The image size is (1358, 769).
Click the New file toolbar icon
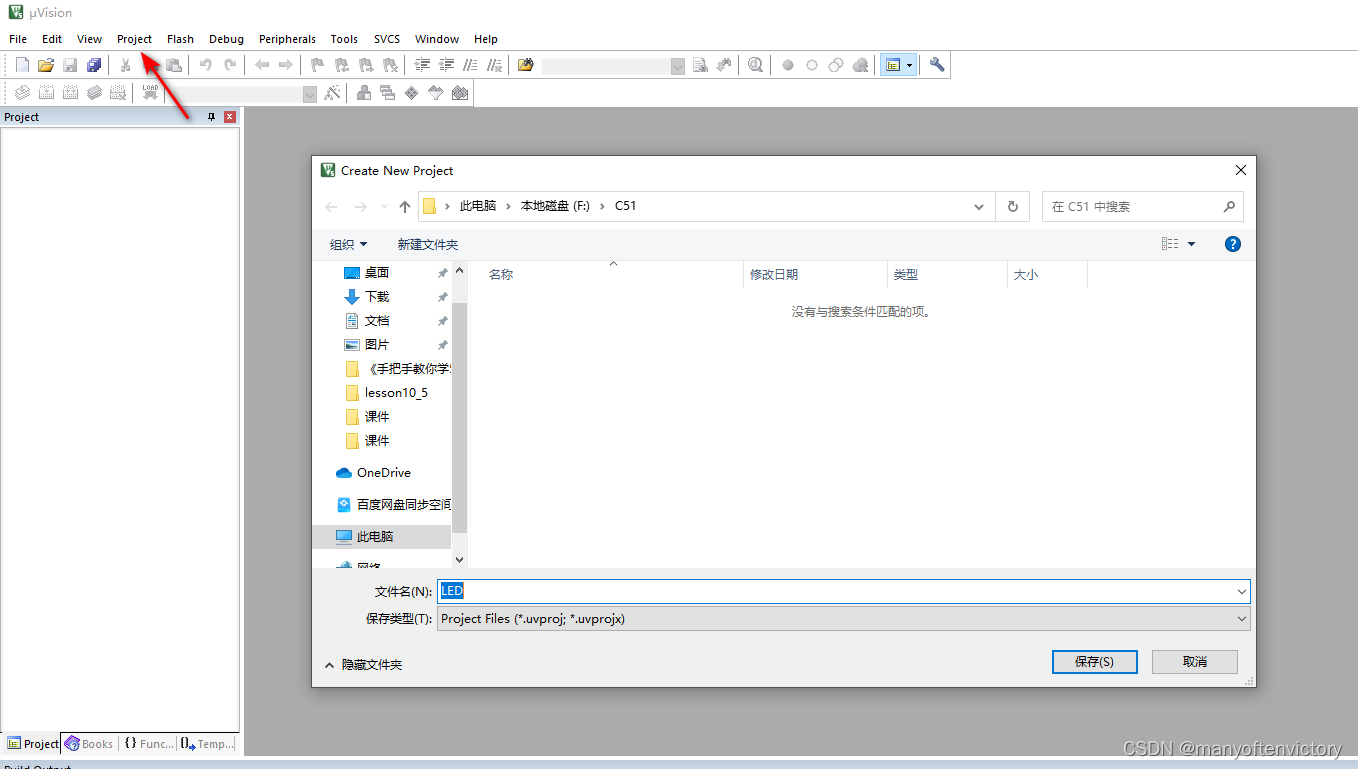[22, 65]
